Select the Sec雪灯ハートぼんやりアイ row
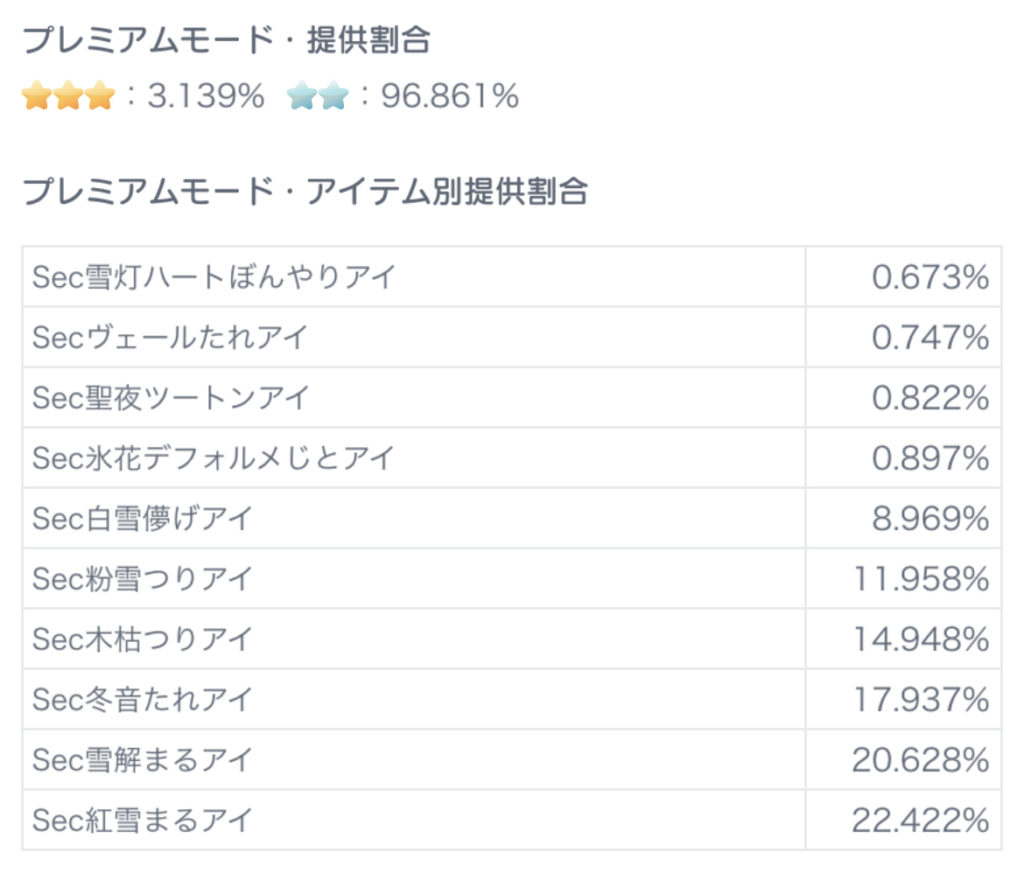Viewport: 1024px width, 880px height. (x=215, y=277)
